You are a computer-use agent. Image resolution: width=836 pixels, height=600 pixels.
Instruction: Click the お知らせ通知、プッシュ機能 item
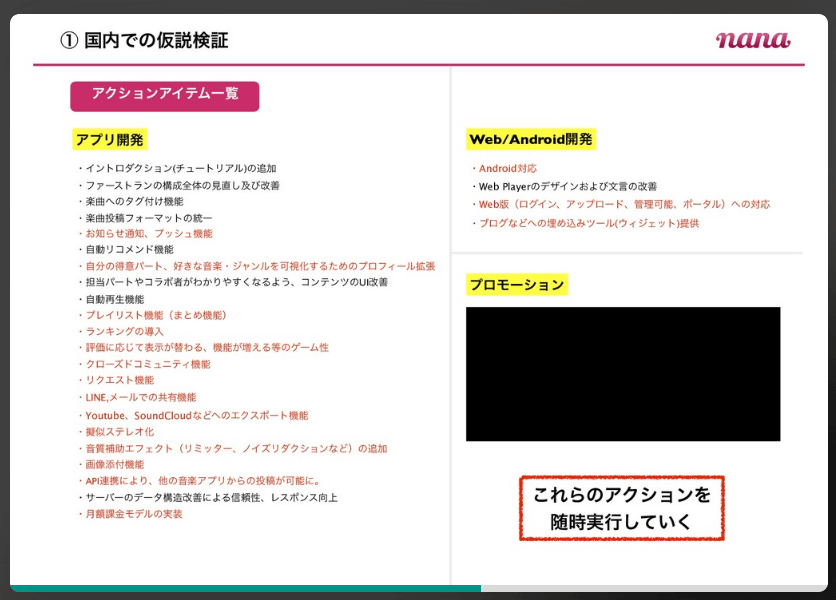[x=148, y=234]
